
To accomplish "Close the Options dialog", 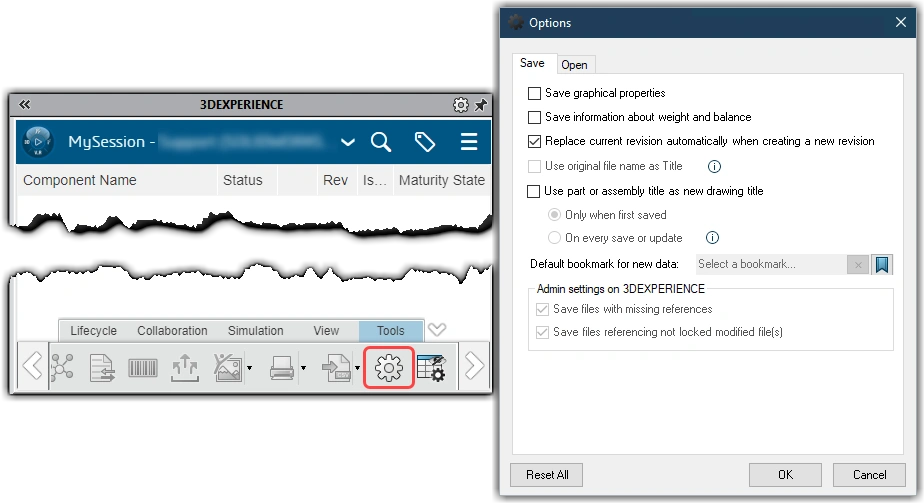I will point(901,22).
